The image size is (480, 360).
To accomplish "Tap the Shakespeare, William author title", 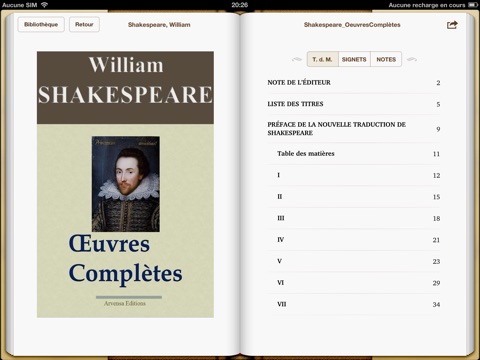I will coord(159,25).
